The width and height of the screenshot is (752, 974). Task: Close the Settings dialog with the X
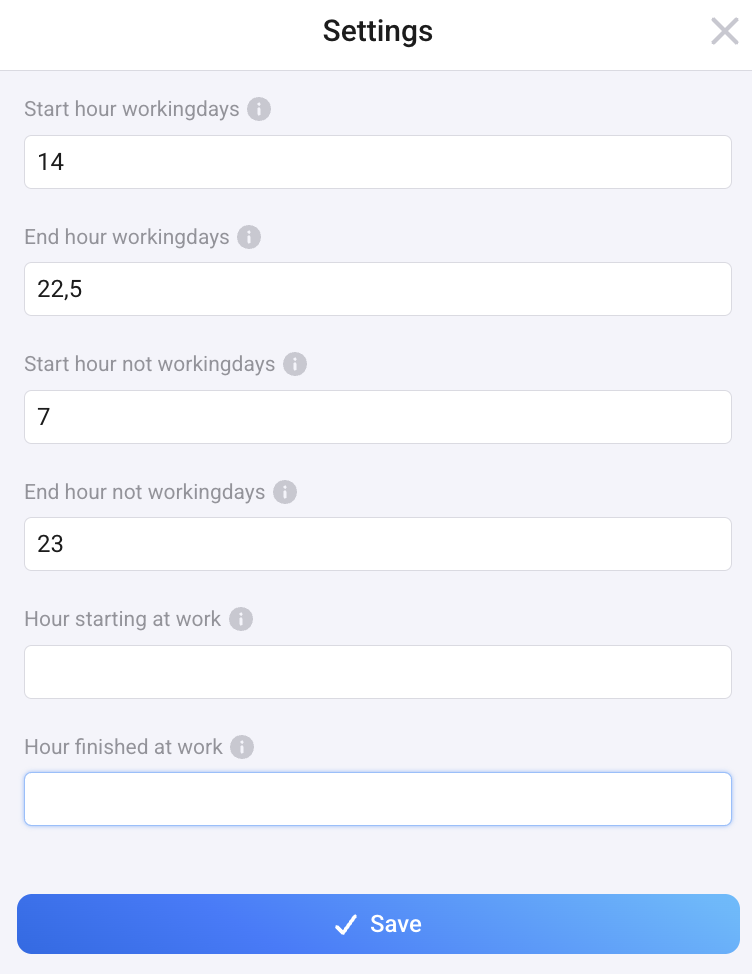tap(724, 31)
